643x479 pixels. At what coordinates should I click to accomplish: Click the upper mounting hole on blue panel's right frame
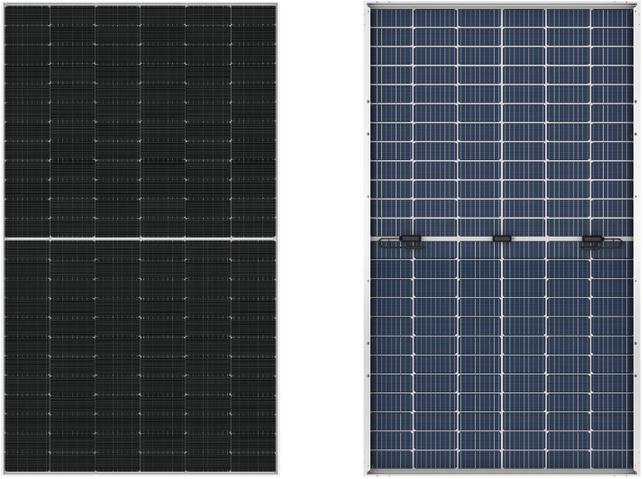[x=636, y=102]
